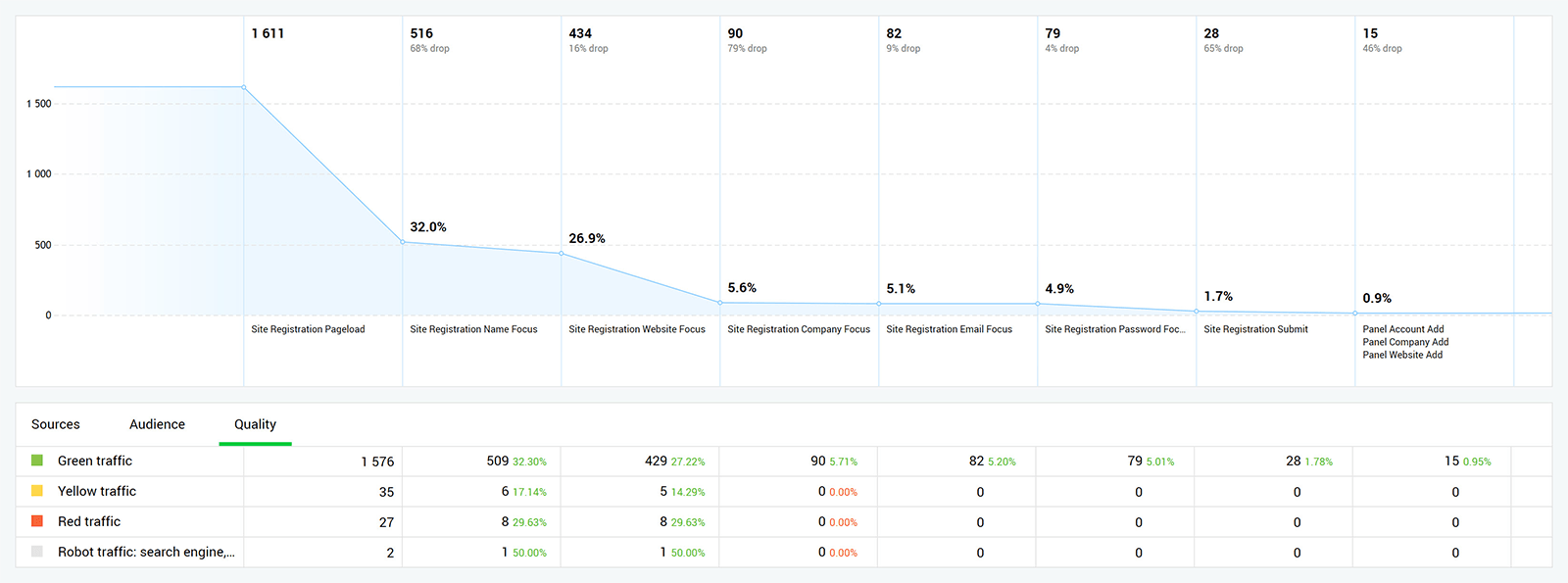This screenshot has height=583, width=1568.
Task: Click the Site Registration Email Focus label
Action: pos(949,329)
